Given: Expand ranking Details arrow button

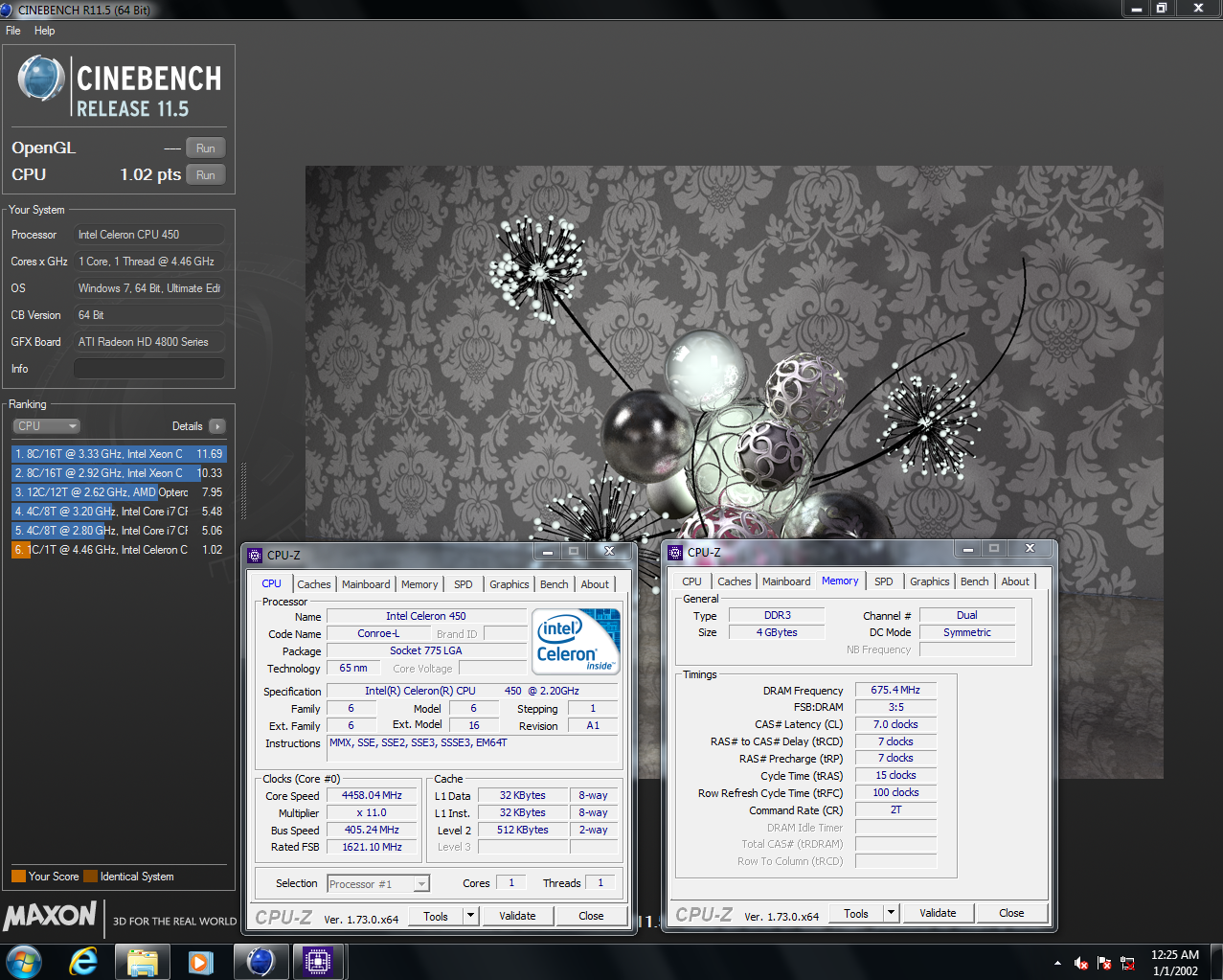Looking at the screenshot, I should click(x=217, y=426).
